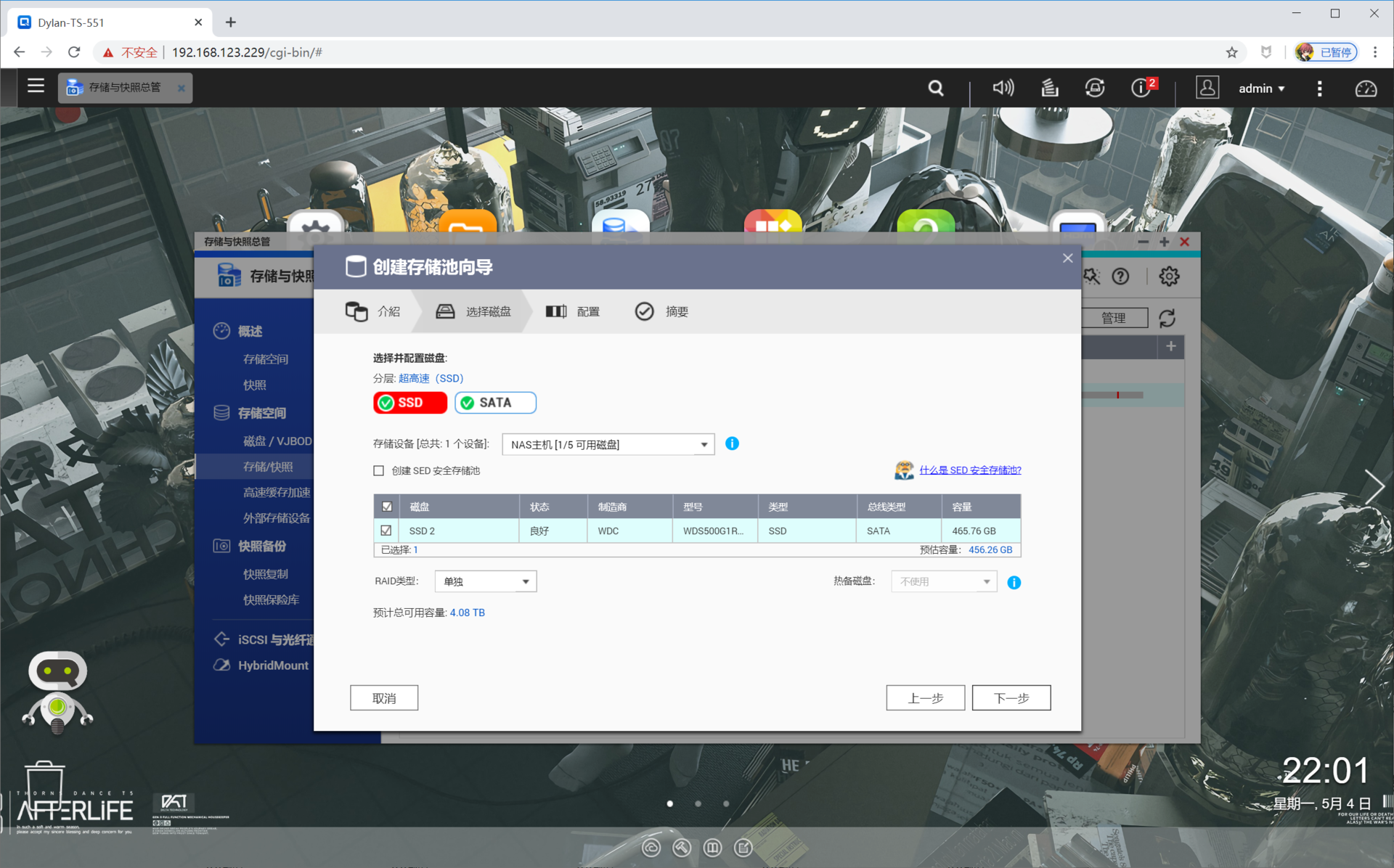Viewport: 1394px width, 868px height.
Task: Select the red SSD tier swatch
Action: click(410, 403)
